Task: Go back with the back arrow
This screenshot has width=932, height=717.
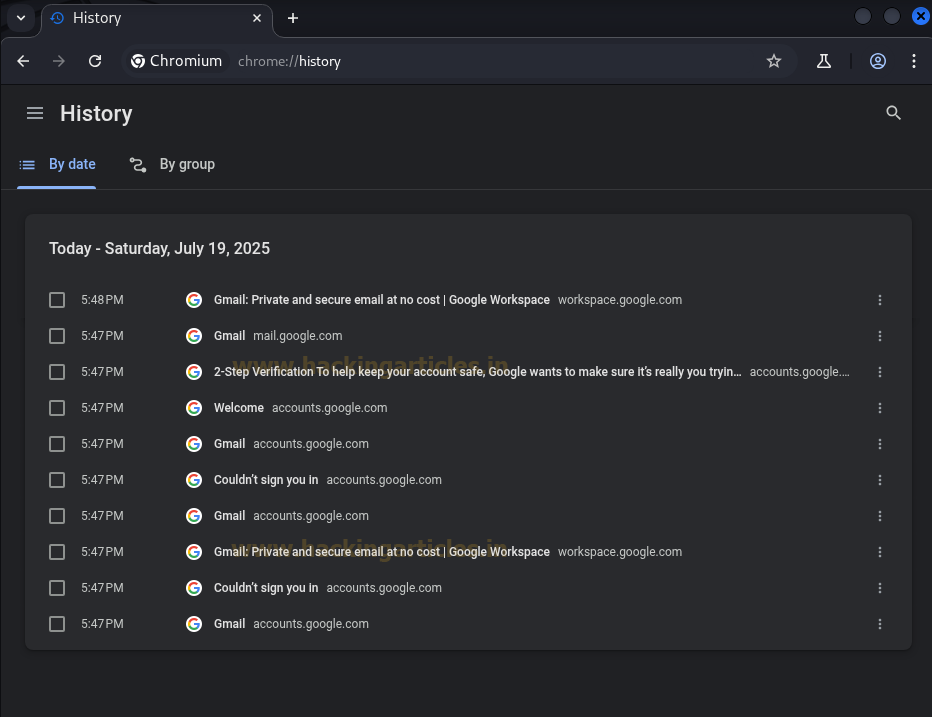Action: pyautogui.click(x=23, y=61)
